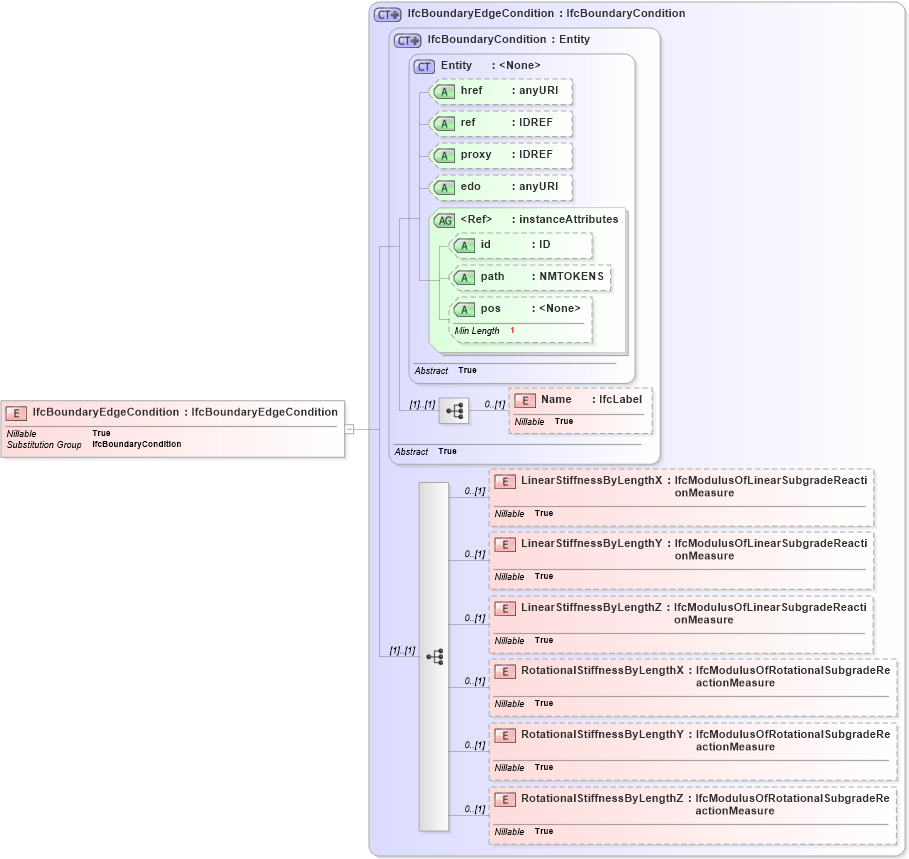Expand the square connector on the IfcBoundaryEdgeCondition element
This screenshot has height=859, width=909.
351,428
